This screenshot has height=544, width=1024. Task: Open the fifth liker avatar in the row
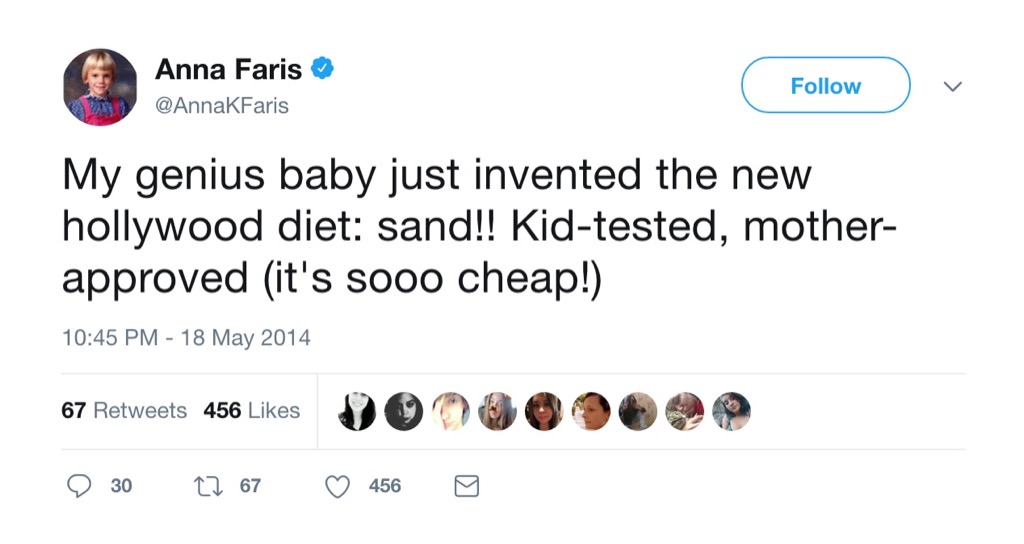(x=543, y=411)
